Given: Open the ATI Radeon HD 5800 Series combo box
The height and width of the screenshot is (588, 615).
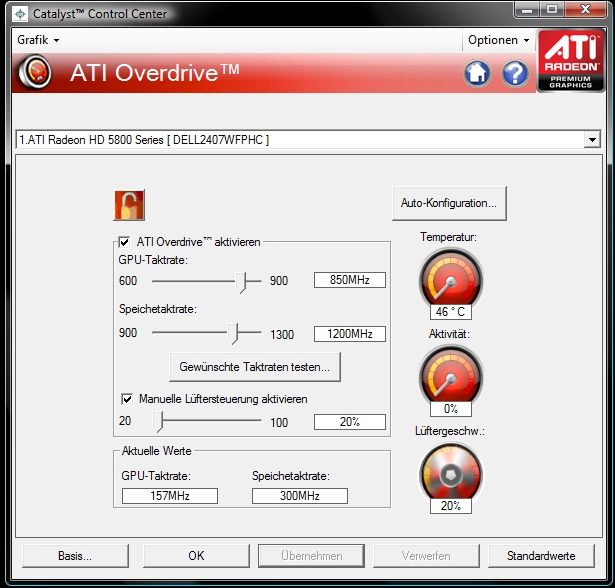Looking at the screenshot, I should (x=308, y=140).
